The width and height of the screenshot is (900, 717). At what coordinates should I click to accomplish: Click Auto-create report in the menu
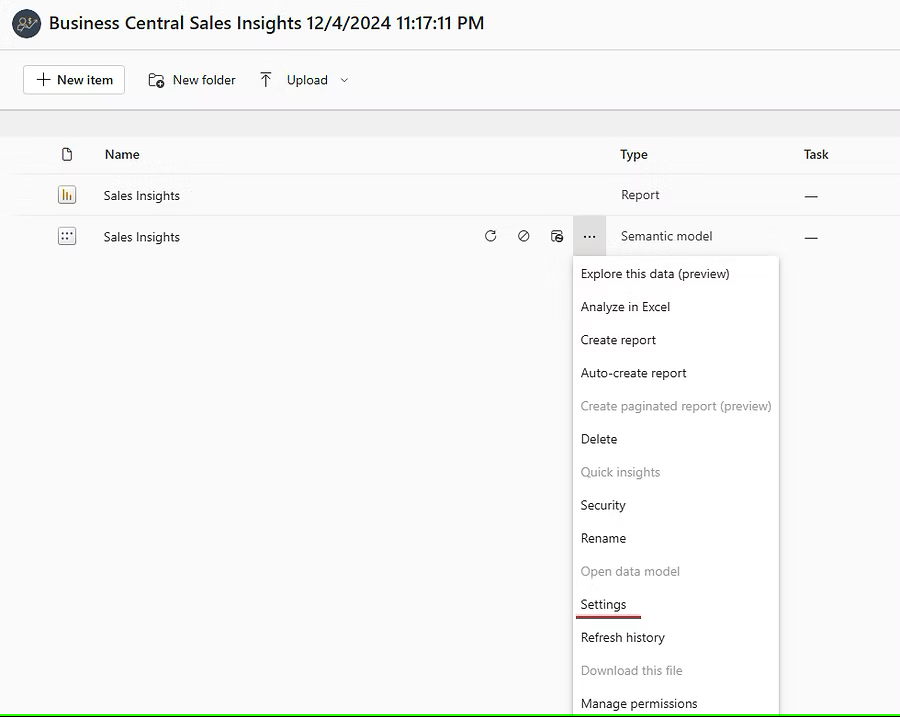click(x=633, y=373)
